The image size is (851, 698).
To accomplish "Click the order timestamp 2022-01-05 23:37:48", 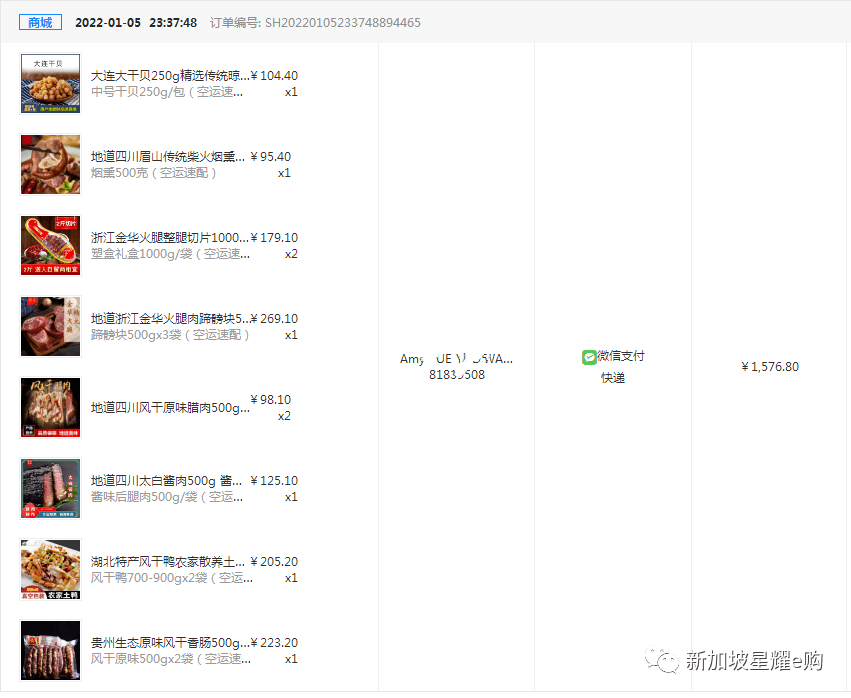I will (x=136, y=22).
